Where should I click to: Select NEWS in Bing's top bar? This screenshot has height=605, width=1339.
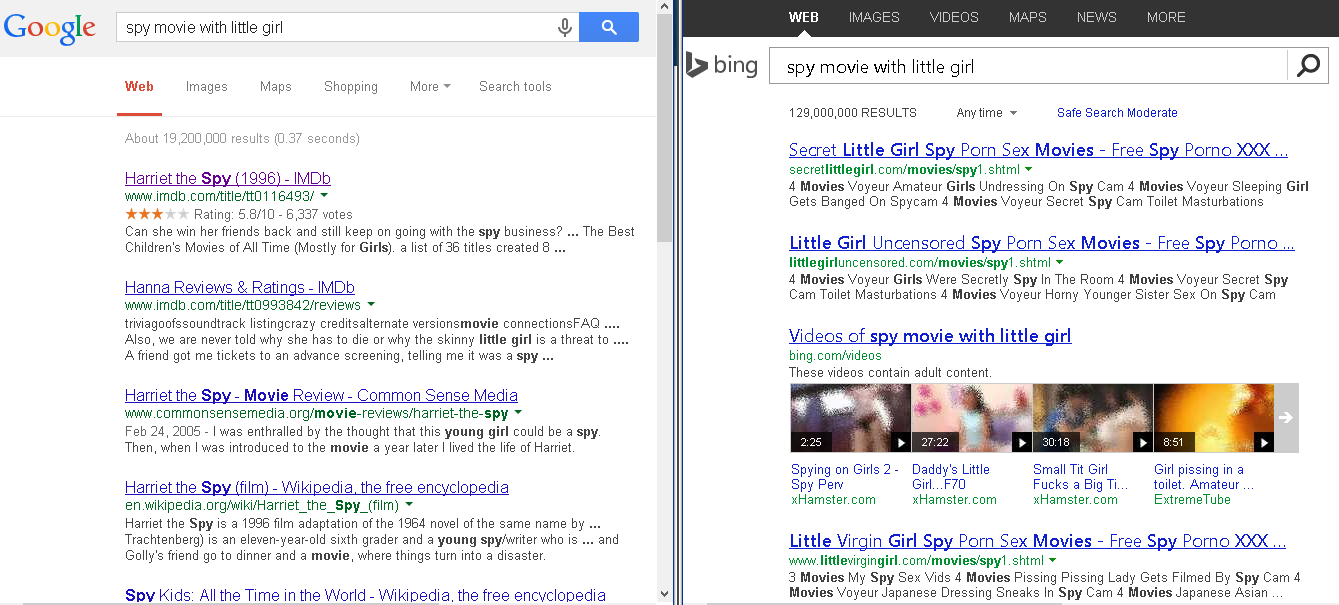point(1096,17)
